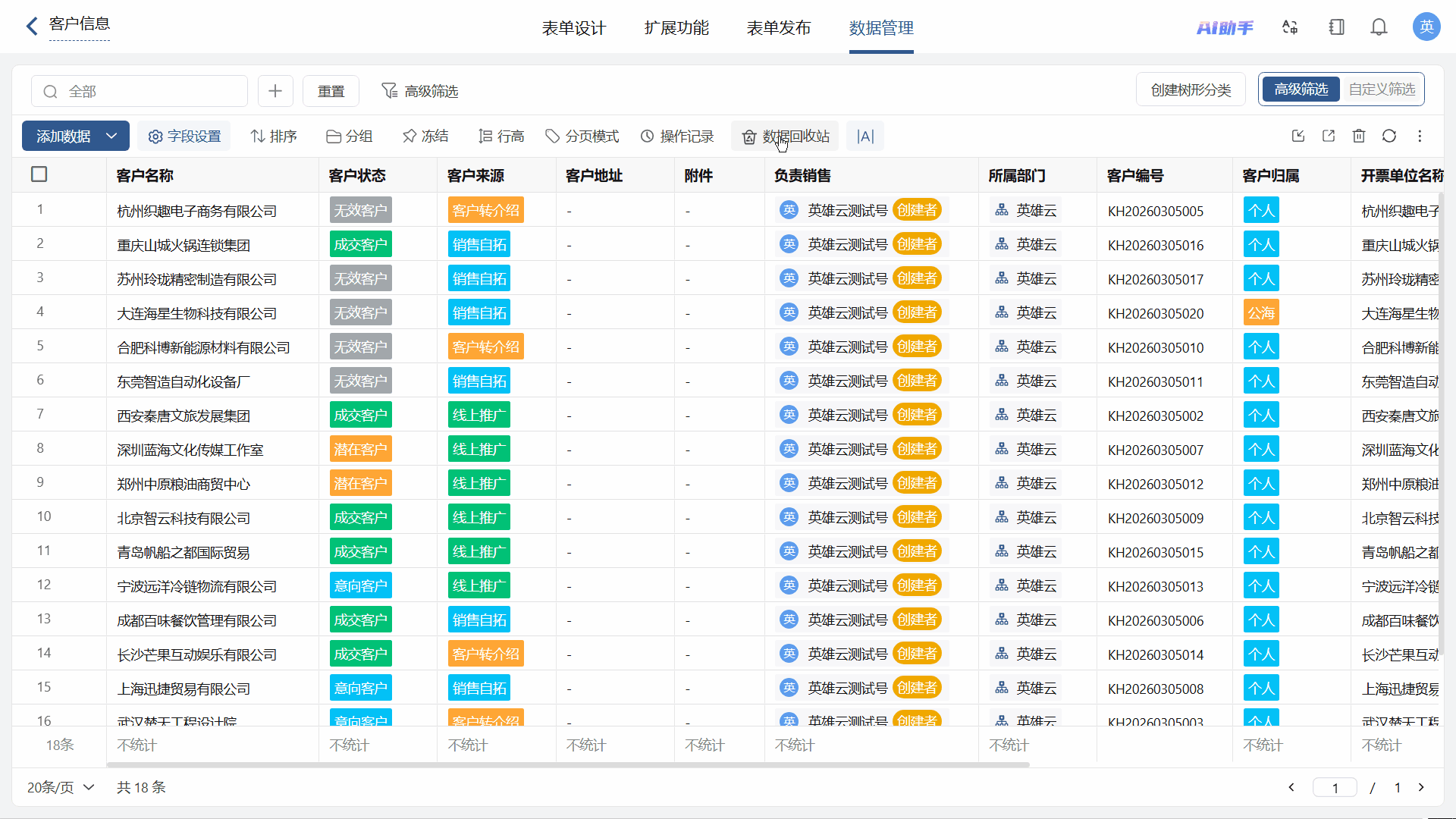This screenshot has width=1456, height=819.
Task: Open 数据回收站 recycle bin
Action: [786, 136]
